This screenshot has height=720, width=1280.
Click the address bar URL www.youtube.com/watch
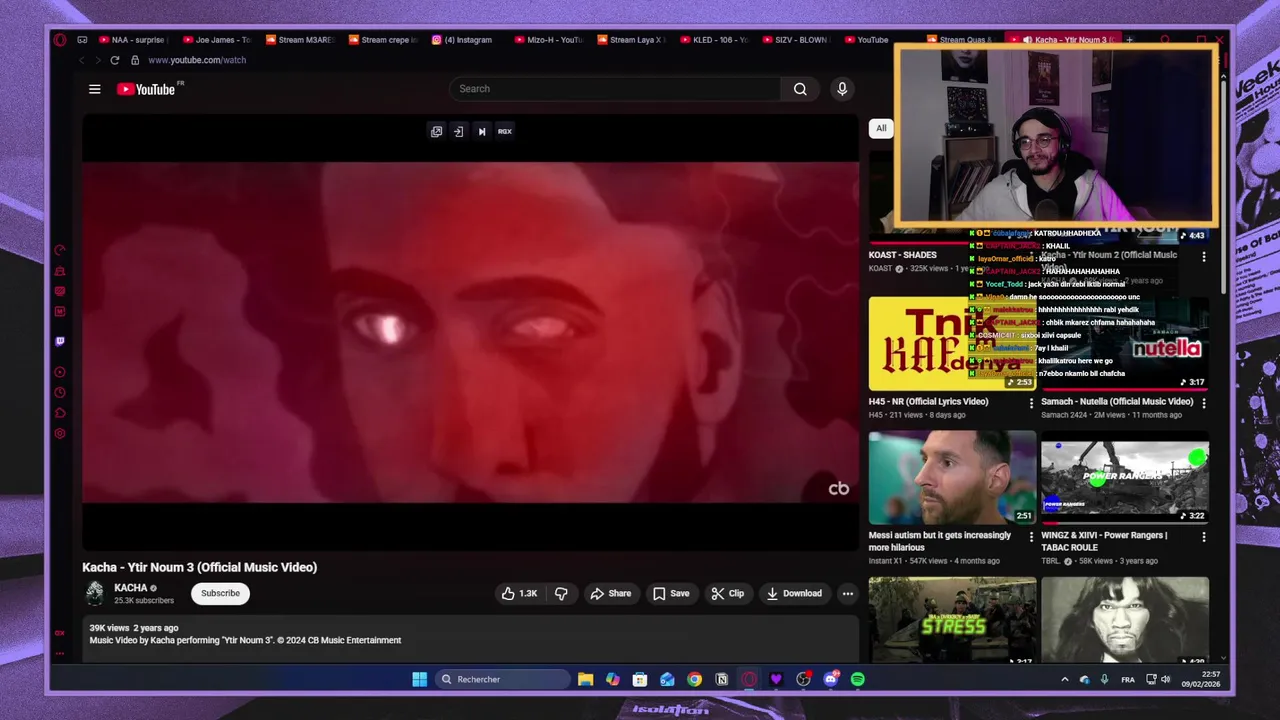click(x=197, y=60)
